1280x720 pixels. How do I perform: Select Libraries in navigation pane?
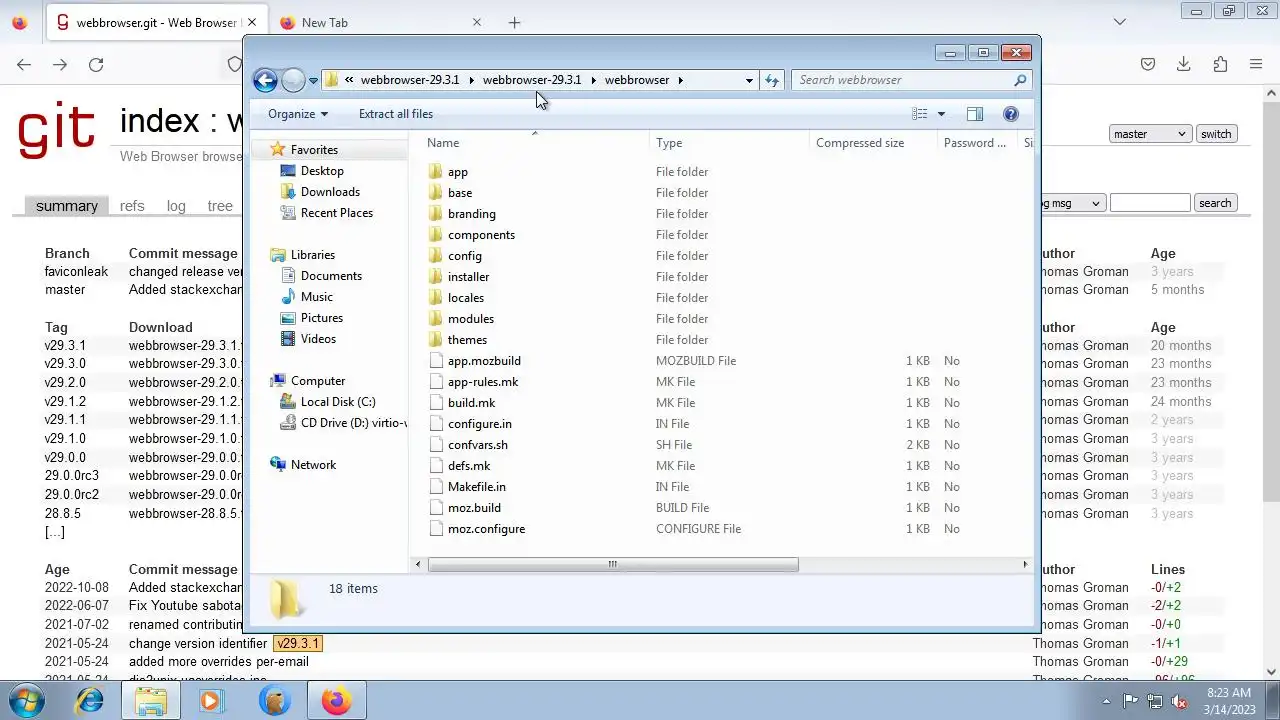pos(313,255)
